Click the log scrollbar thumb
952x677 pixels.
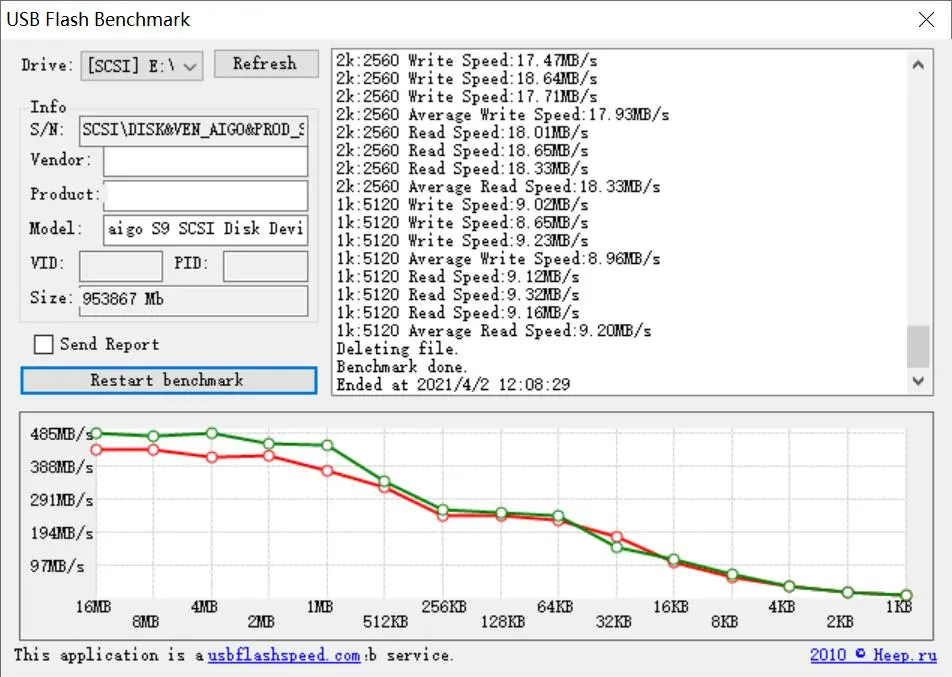917,347
